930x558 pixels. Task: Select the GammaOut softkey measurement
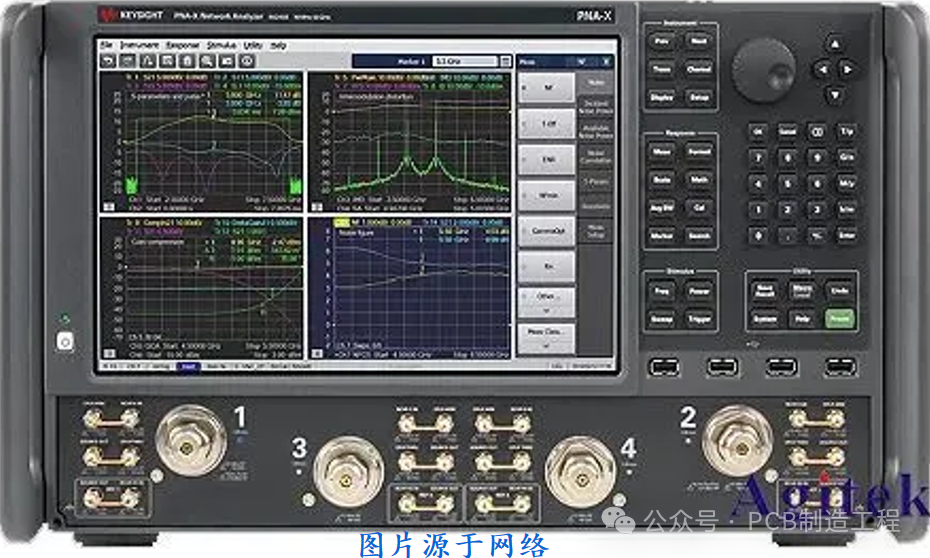pyautogui.click(x=546, y=231)
